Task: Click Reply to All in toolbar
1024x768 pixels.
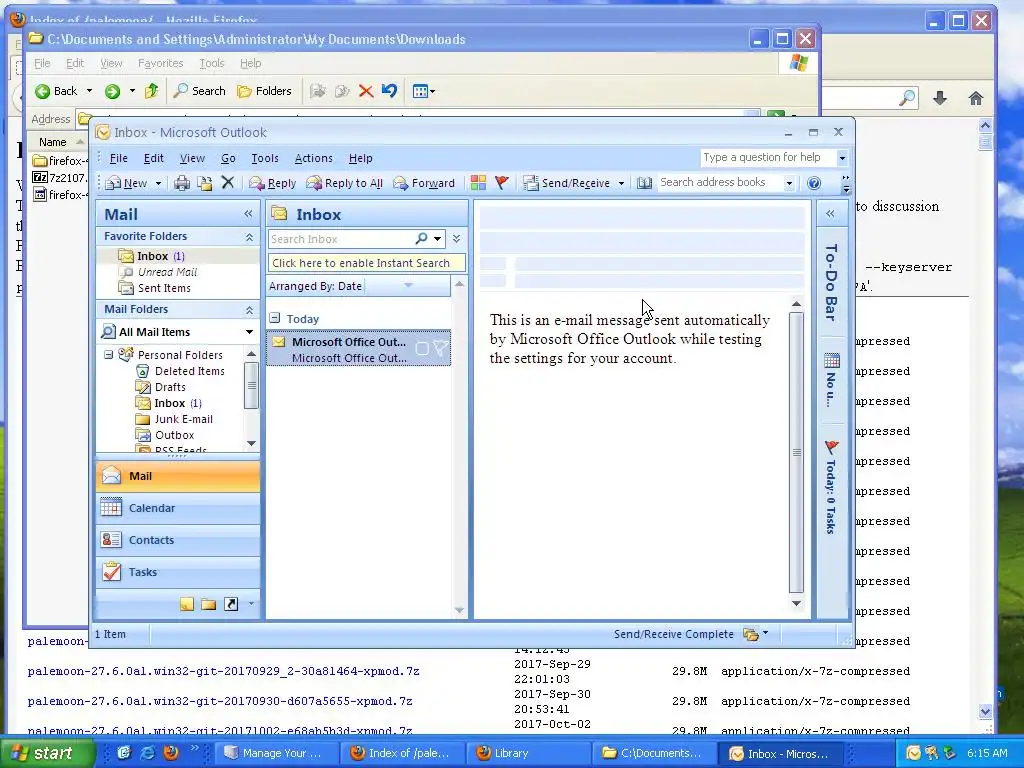Action: tap(344, 184)
